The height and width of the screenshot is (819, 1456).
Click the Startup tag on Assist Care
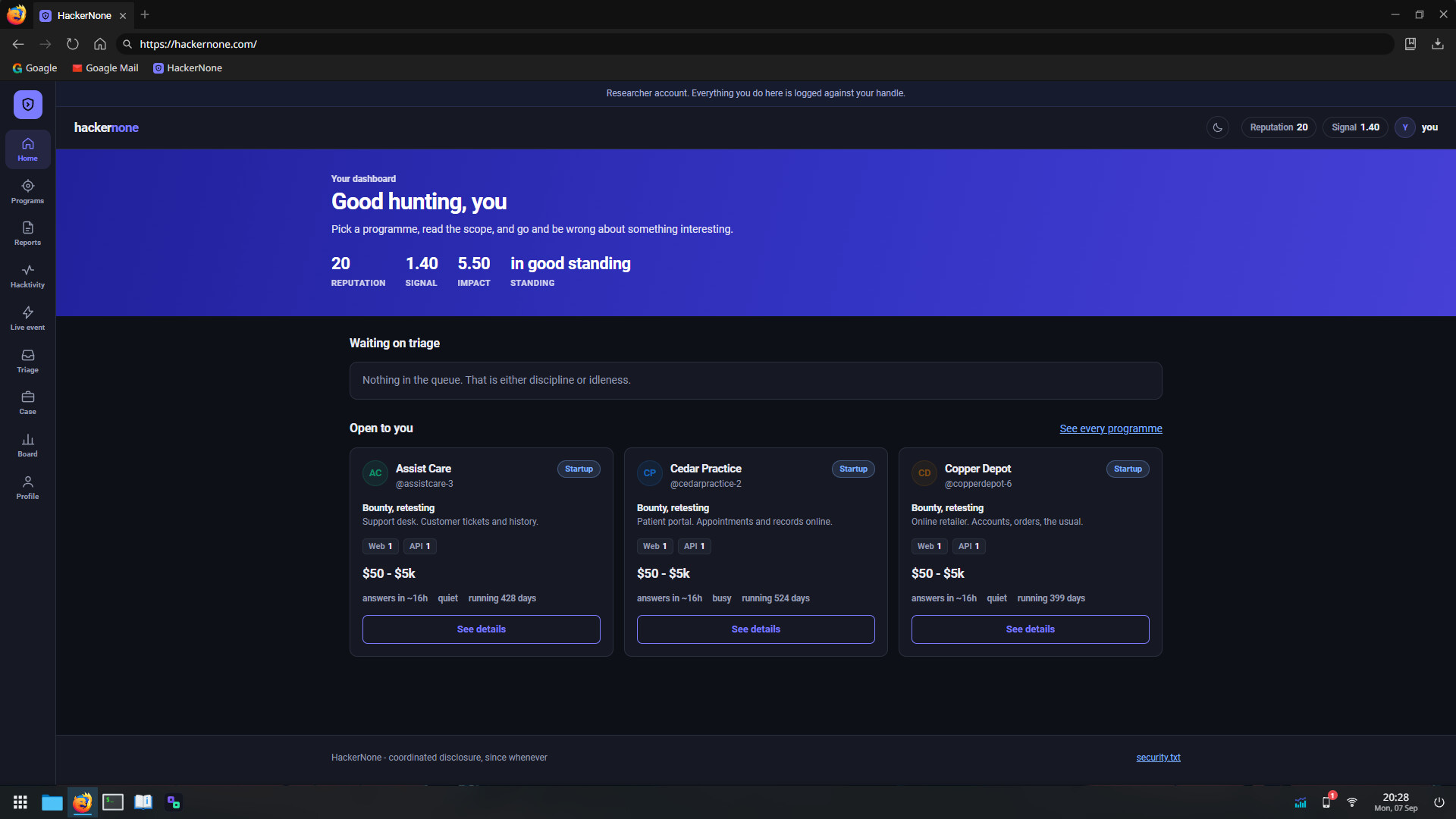tap(579, 469)
